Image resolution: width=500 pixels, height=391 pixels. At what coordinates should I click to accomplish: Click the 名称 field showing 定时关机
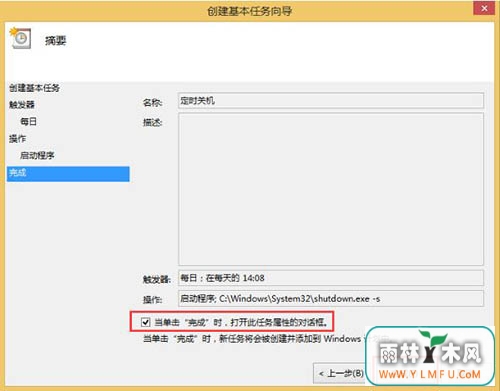(x=331, y=101)
